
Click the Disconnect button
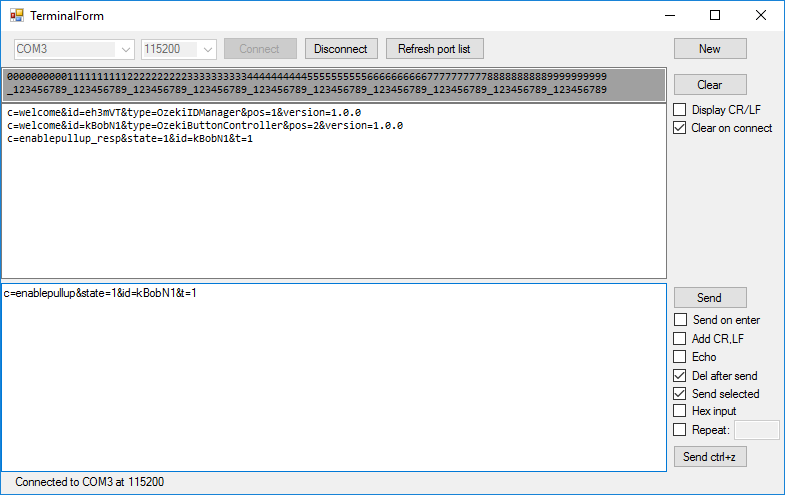[x=341, y=49]
